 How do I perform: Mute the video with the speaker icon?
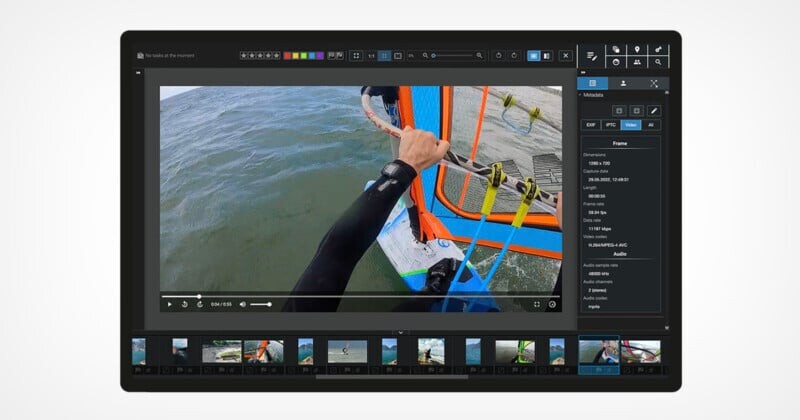[242, 304]
